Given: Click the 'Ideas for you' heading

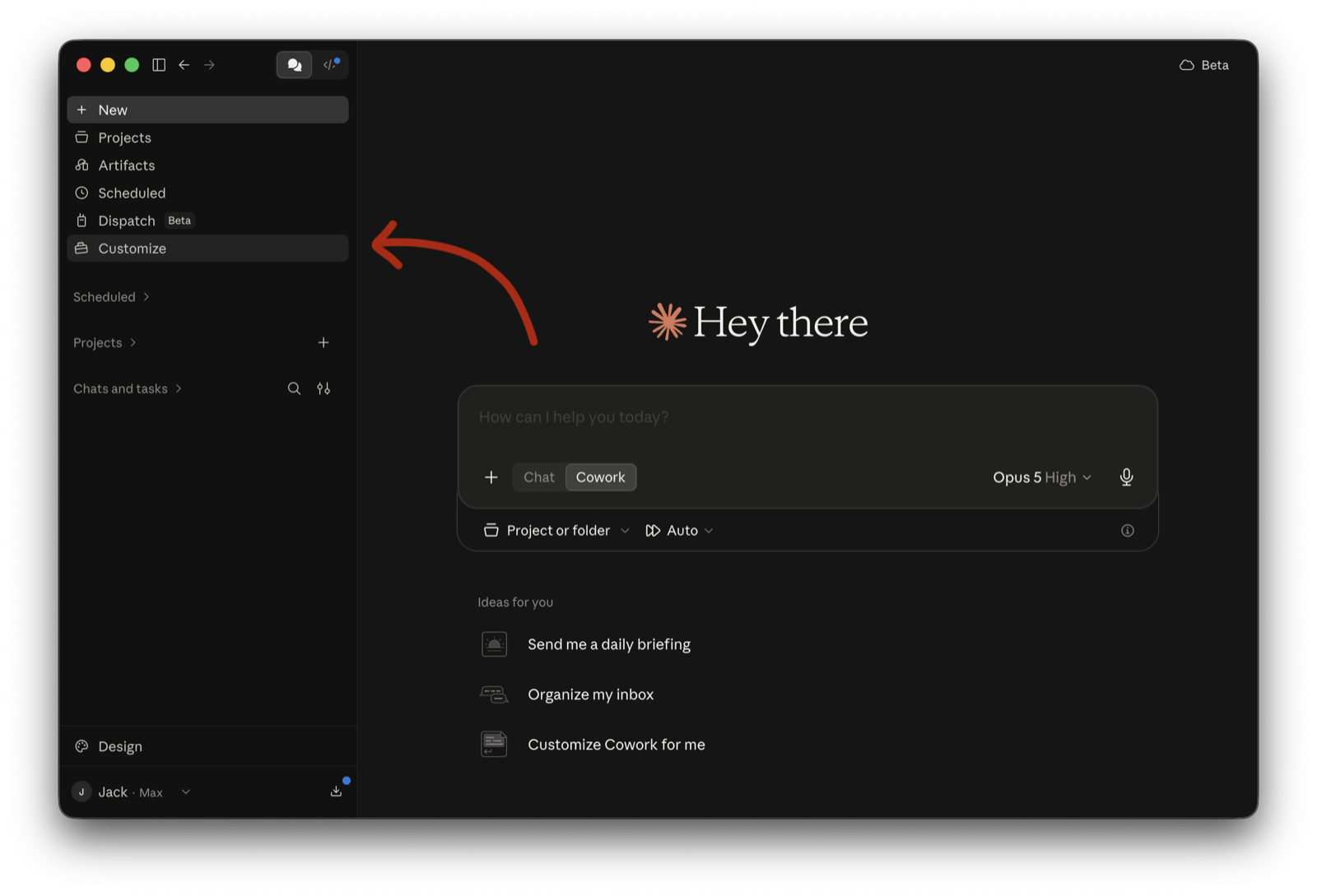Looking at the screenshot, I should tap(515, 603).
